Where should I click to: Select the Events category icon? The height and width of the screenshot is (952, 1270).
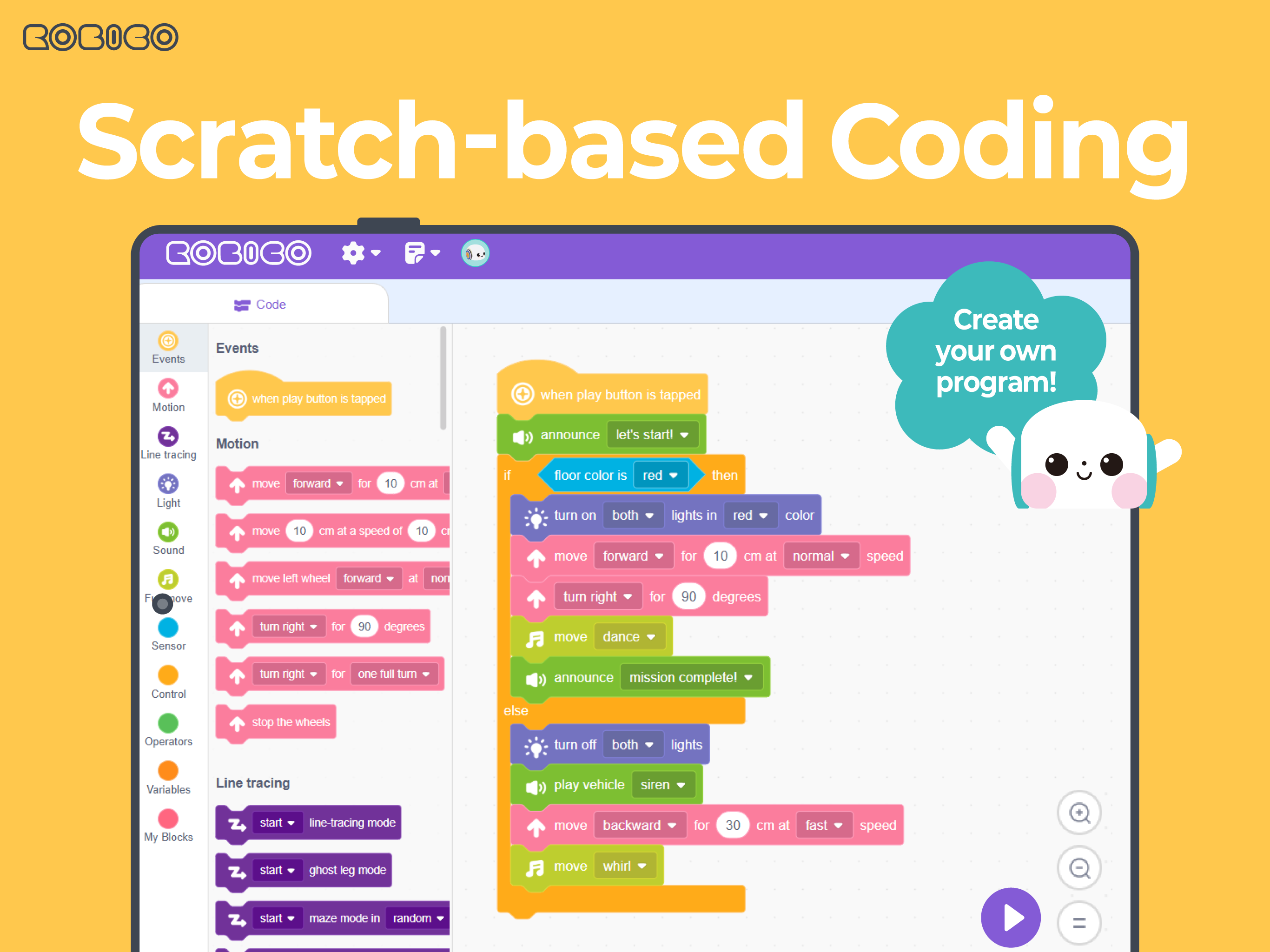168,341
